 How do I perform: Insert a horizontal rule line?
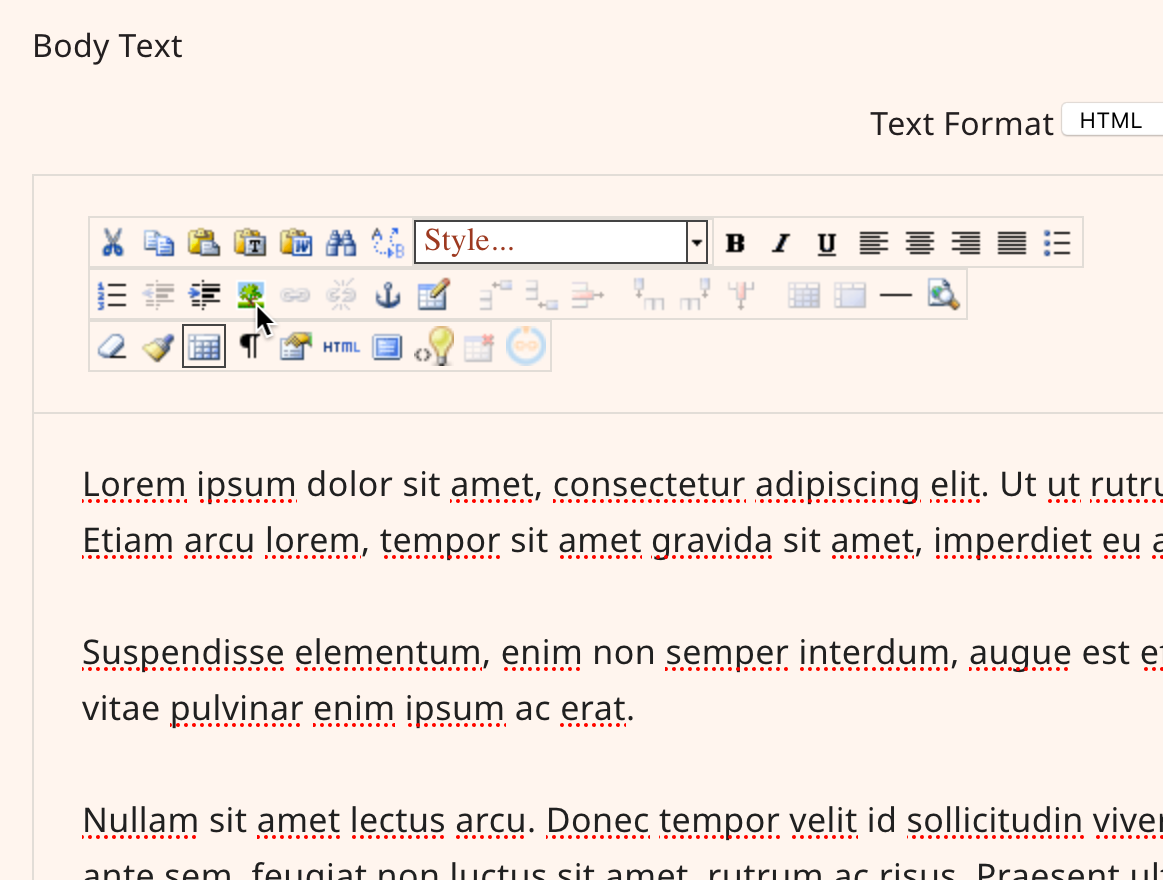pos(896,295)
